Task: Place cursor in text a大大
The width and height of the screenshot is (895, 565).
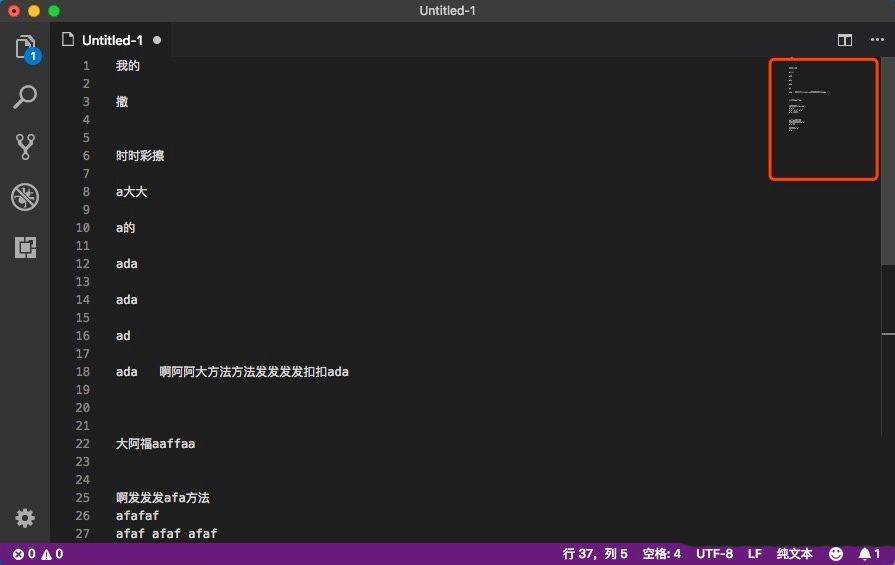Action: point(131,192)
